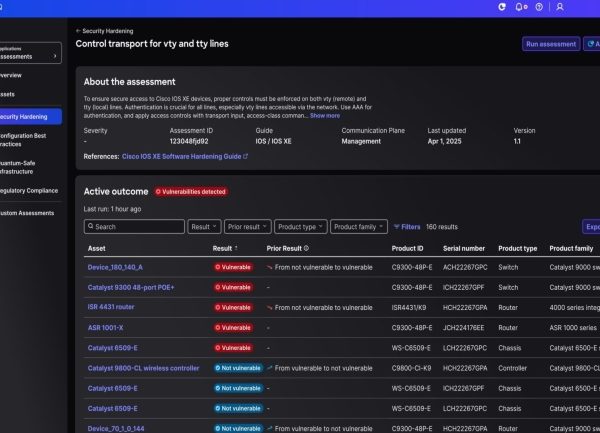Sort by the Result column arrow
The image size is (600, 433).
[237, 248]
